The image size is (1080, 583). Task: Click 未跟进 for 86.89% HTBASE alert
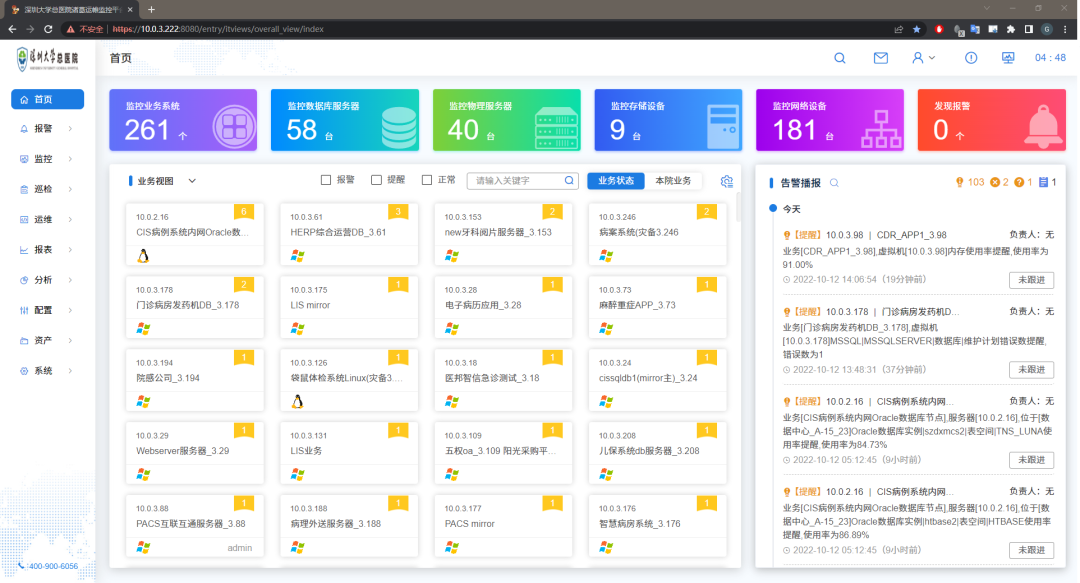1031,550
